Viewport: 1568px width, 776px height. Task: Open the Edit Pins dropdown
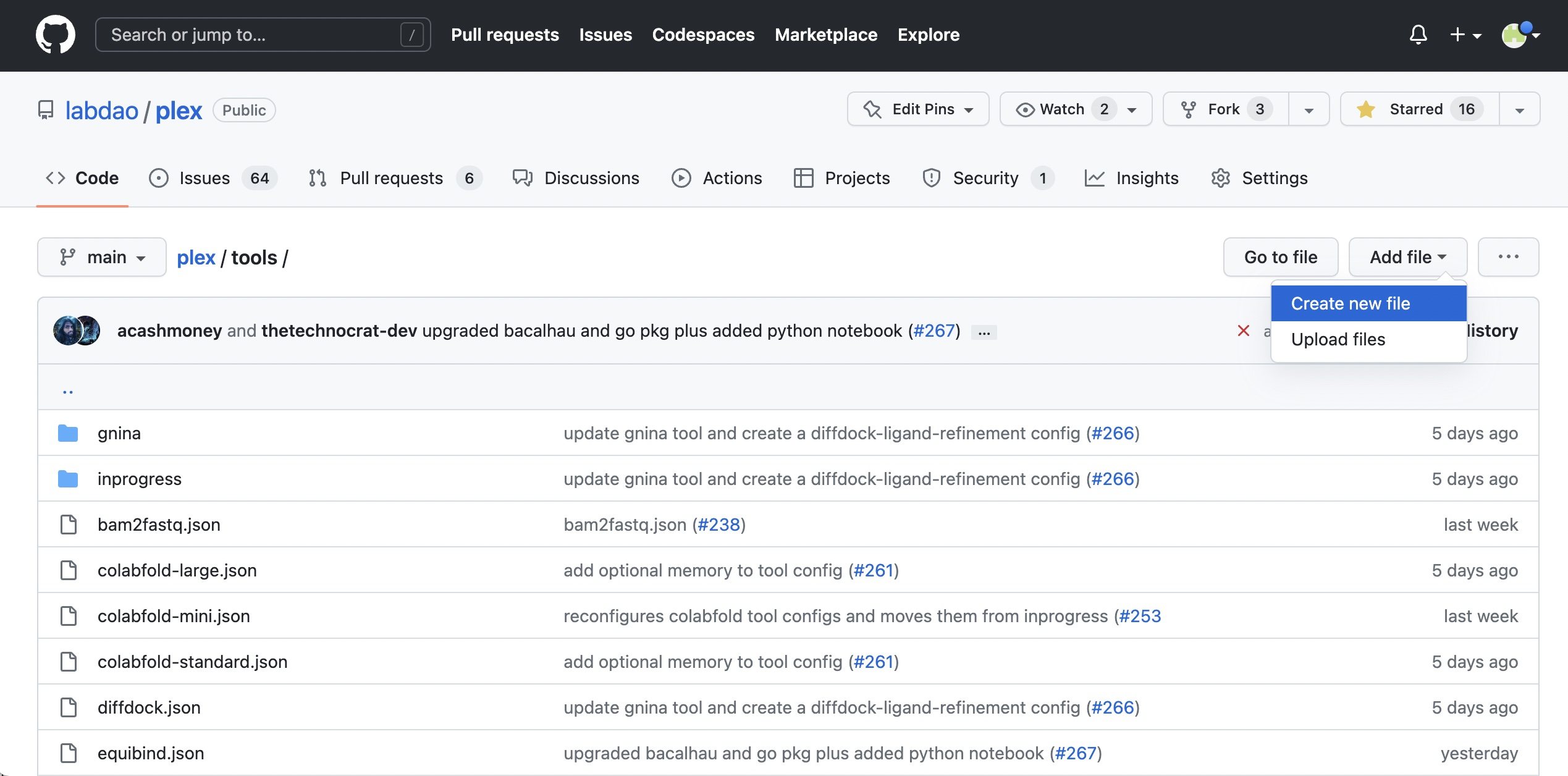coord(918,109)
